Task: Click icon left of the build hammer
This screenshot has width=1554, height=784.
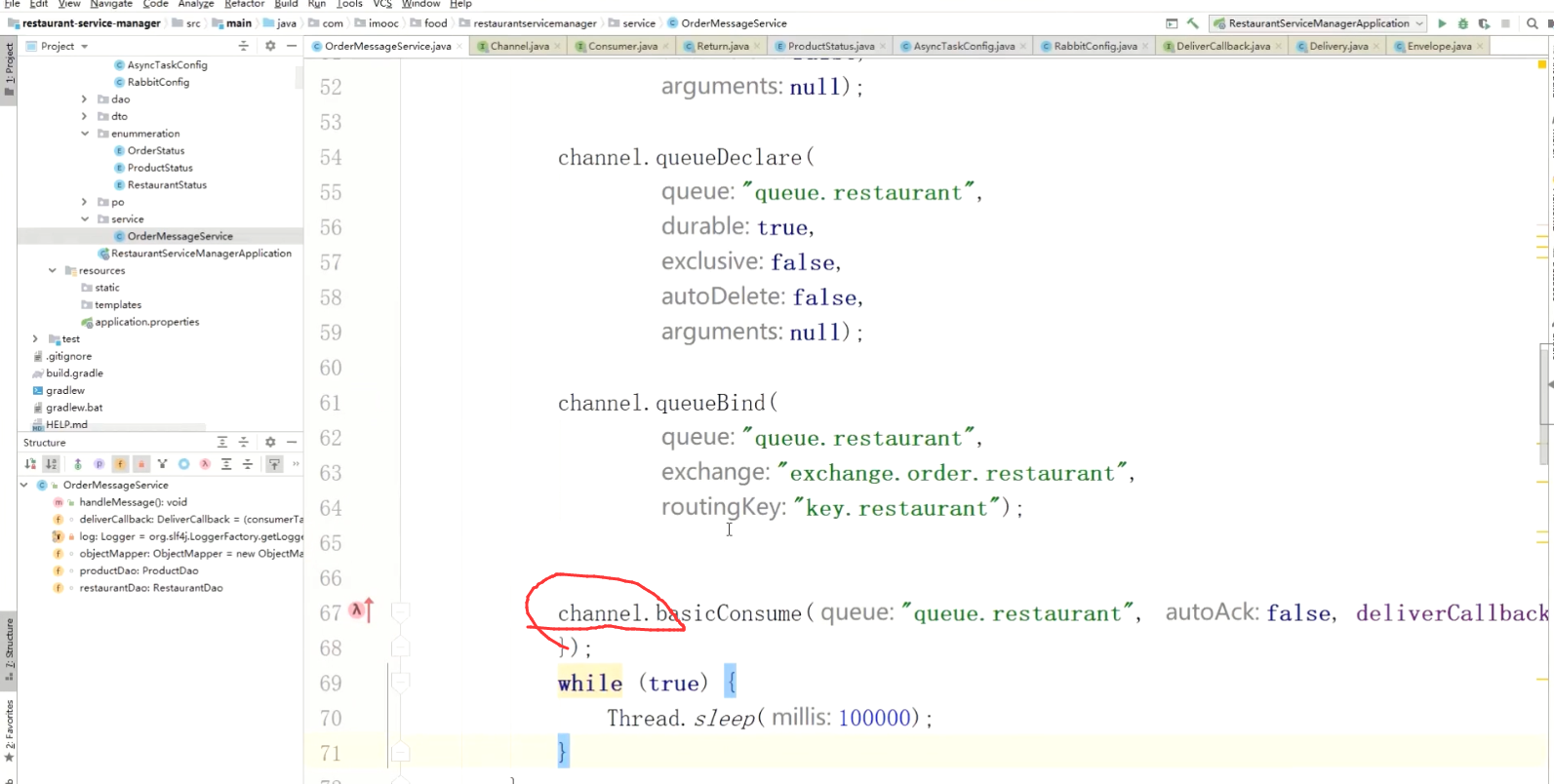Action: pyautogui.click(x=1172, y=23)
